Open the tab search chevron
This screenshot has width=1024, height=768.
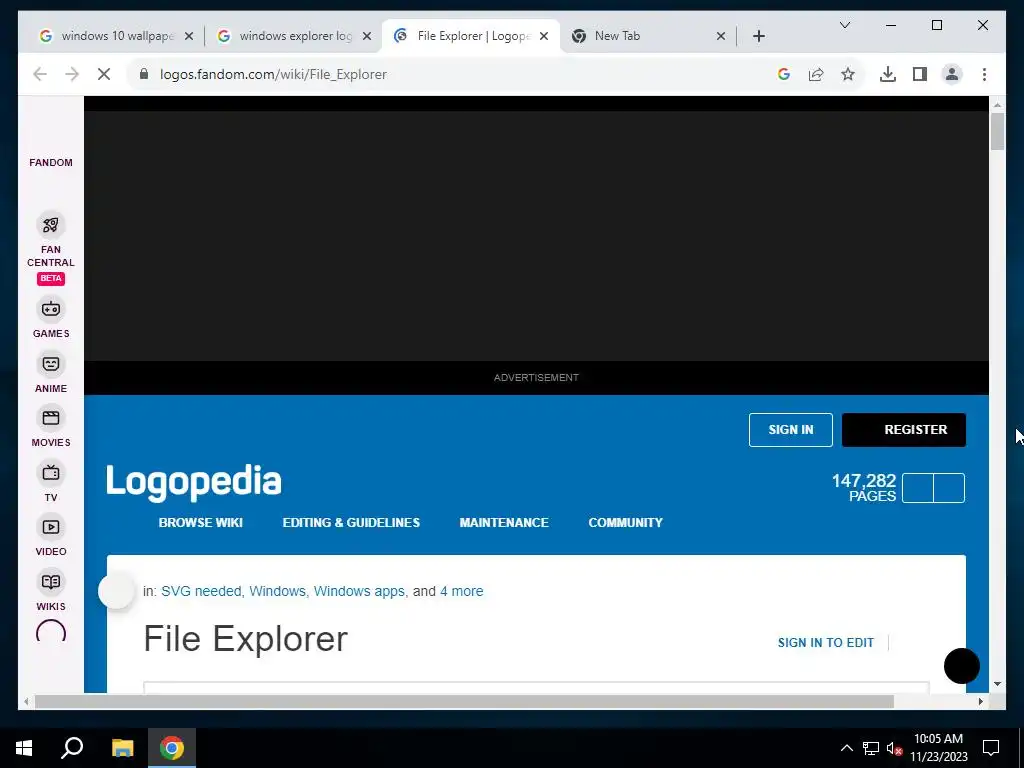[x=844, y=25]
